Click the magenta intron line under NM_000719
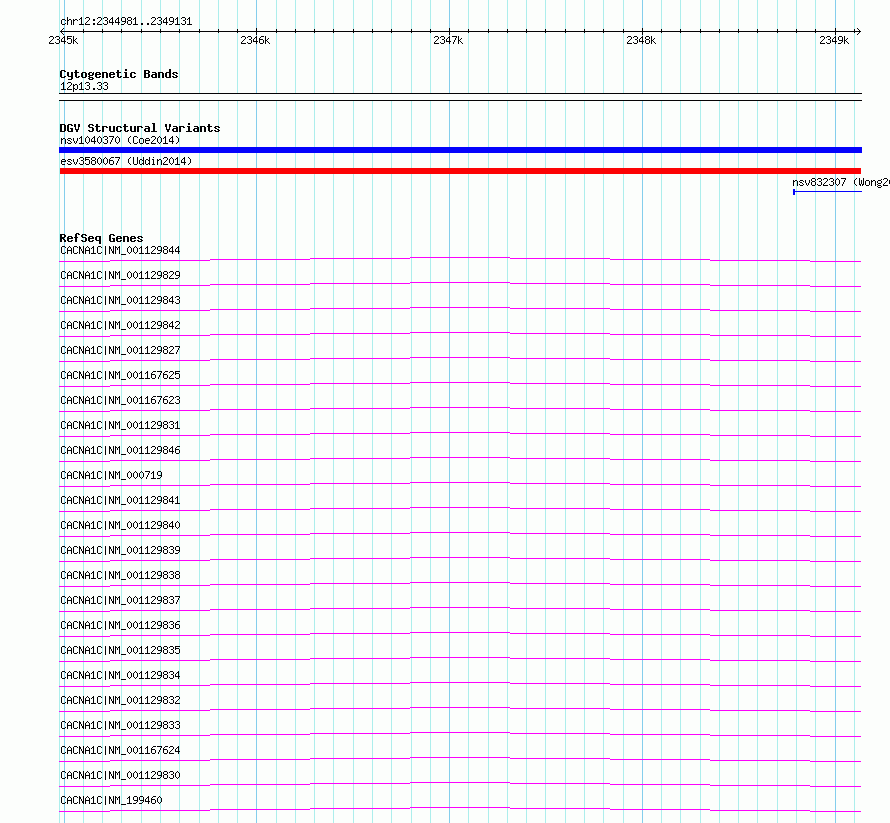890x823 pixels. (x=460, y=484)
